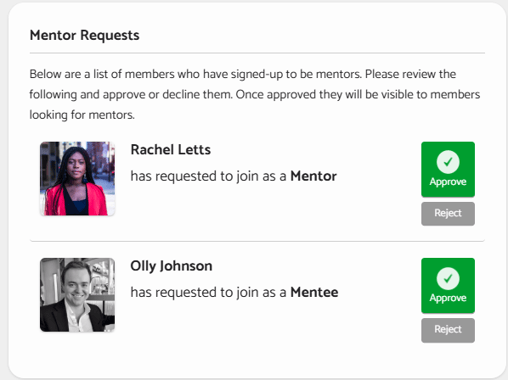Click the Mentor Requests heading
This screenshot has width=508, height=380.
85,35
